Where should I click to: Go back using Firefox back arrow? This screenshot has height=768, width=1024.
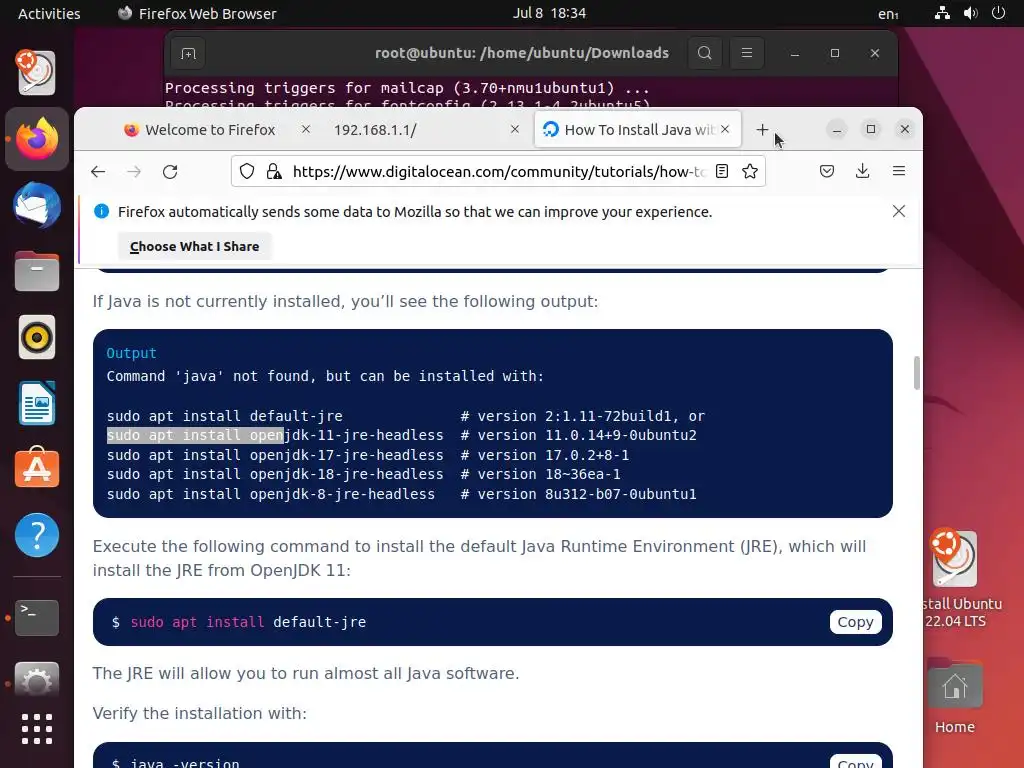click(98, 172)
